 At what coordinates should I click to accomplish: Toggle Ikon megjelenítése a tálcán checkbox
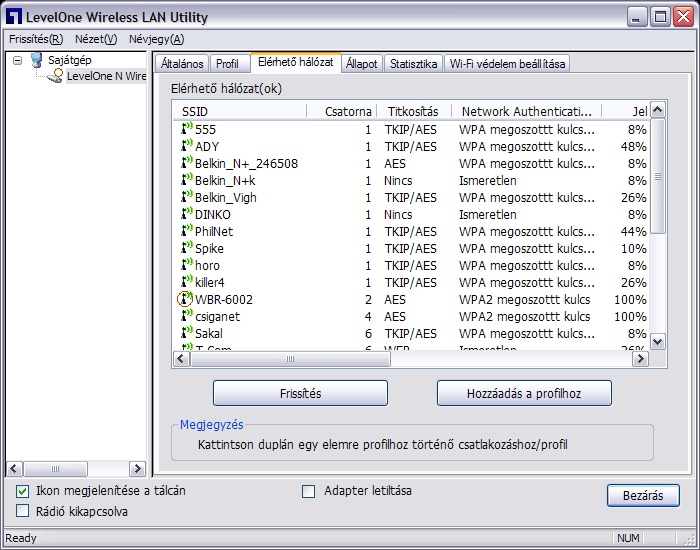(x=22, y=492)
